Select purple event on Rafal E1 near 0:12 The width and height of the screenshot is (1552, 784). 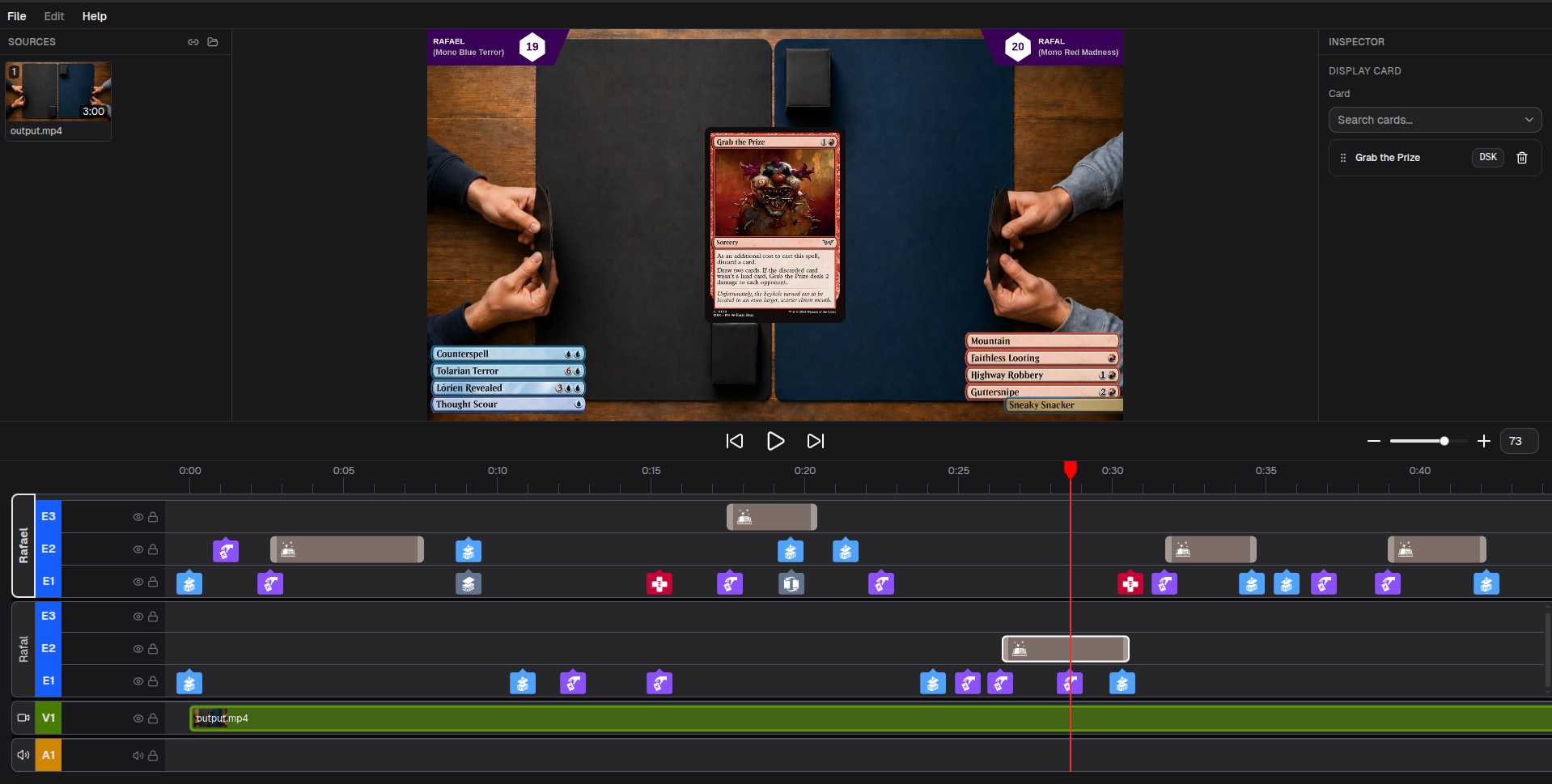pyautogui.click(x=573, y=683)
